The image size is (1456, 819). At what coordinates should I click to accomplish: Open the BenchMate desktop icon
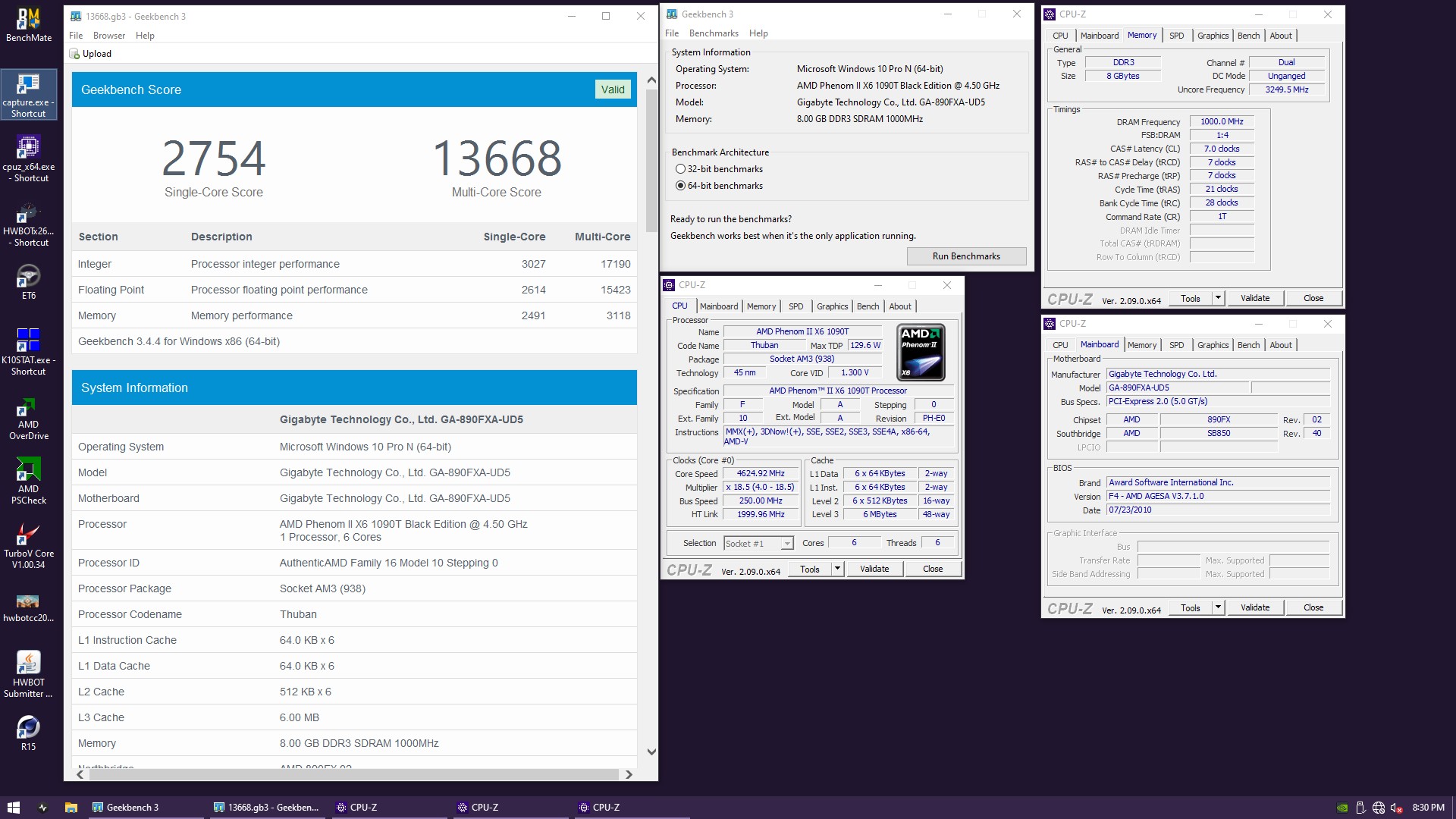coord(29,25)
